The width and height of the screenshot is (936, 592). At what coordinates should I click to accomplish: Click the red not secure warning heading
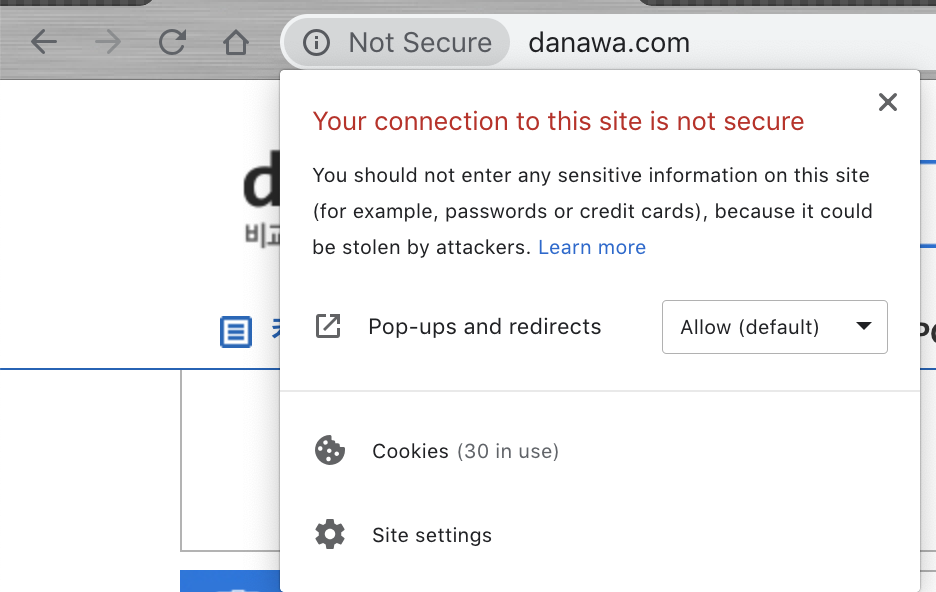[558, 122]
